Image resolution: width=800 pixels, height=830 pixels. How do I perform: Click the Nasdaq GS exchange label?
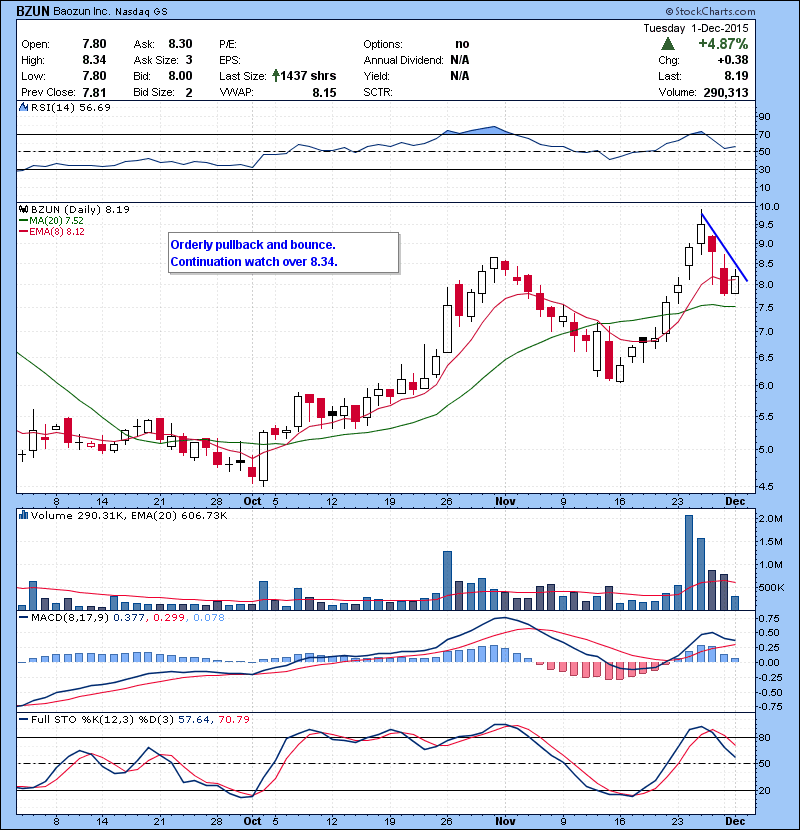pos(141,12)
